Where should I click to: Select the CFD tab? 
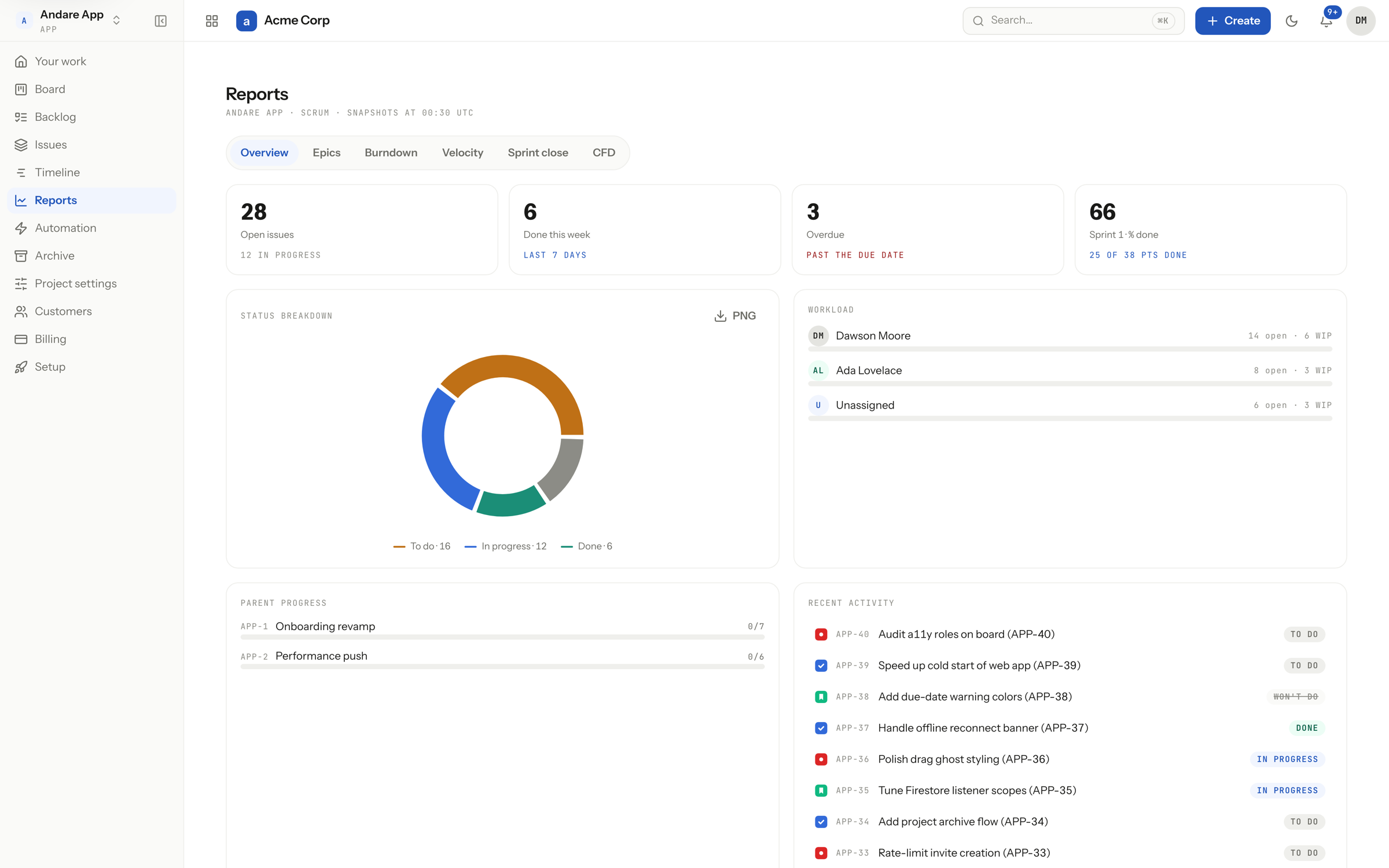click(x=604, y=153)
